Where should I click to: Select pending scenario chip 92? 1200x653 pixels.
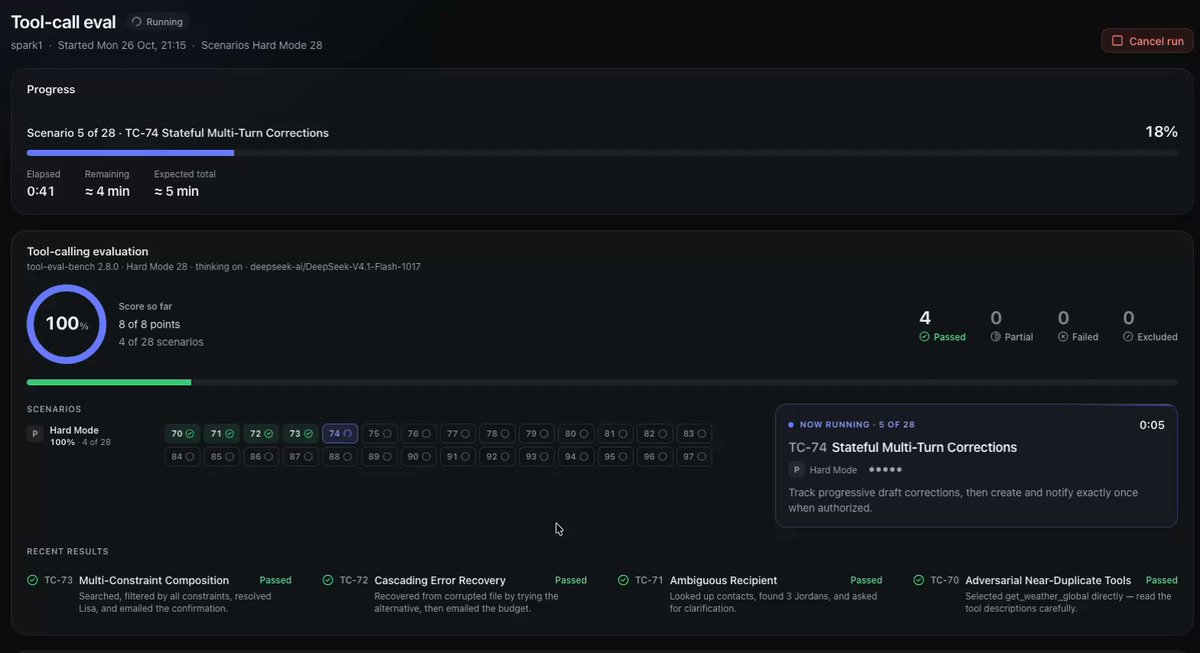click(497, 457)
